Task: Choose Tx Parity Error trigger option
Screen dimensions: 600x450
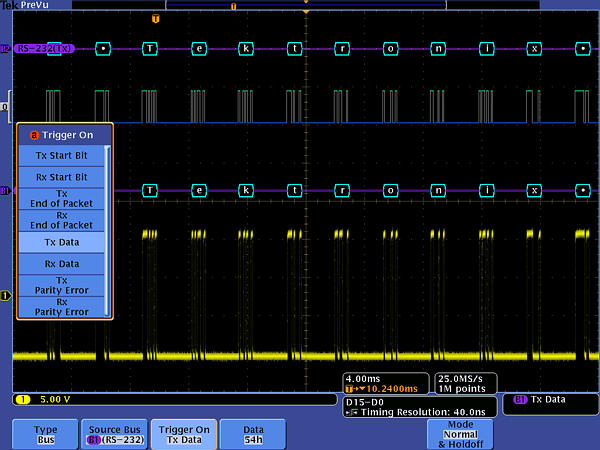Action: 62,285
